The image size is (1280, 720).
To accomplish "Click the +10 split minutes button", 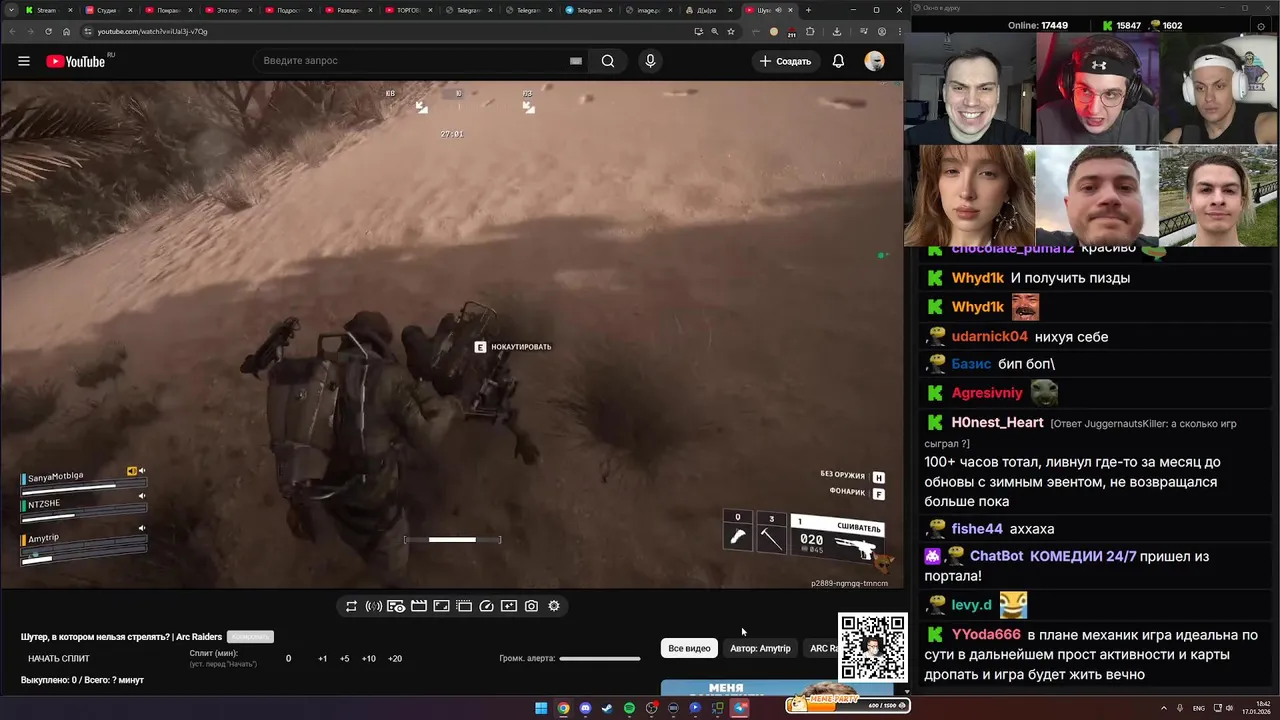I will [369, 659].
